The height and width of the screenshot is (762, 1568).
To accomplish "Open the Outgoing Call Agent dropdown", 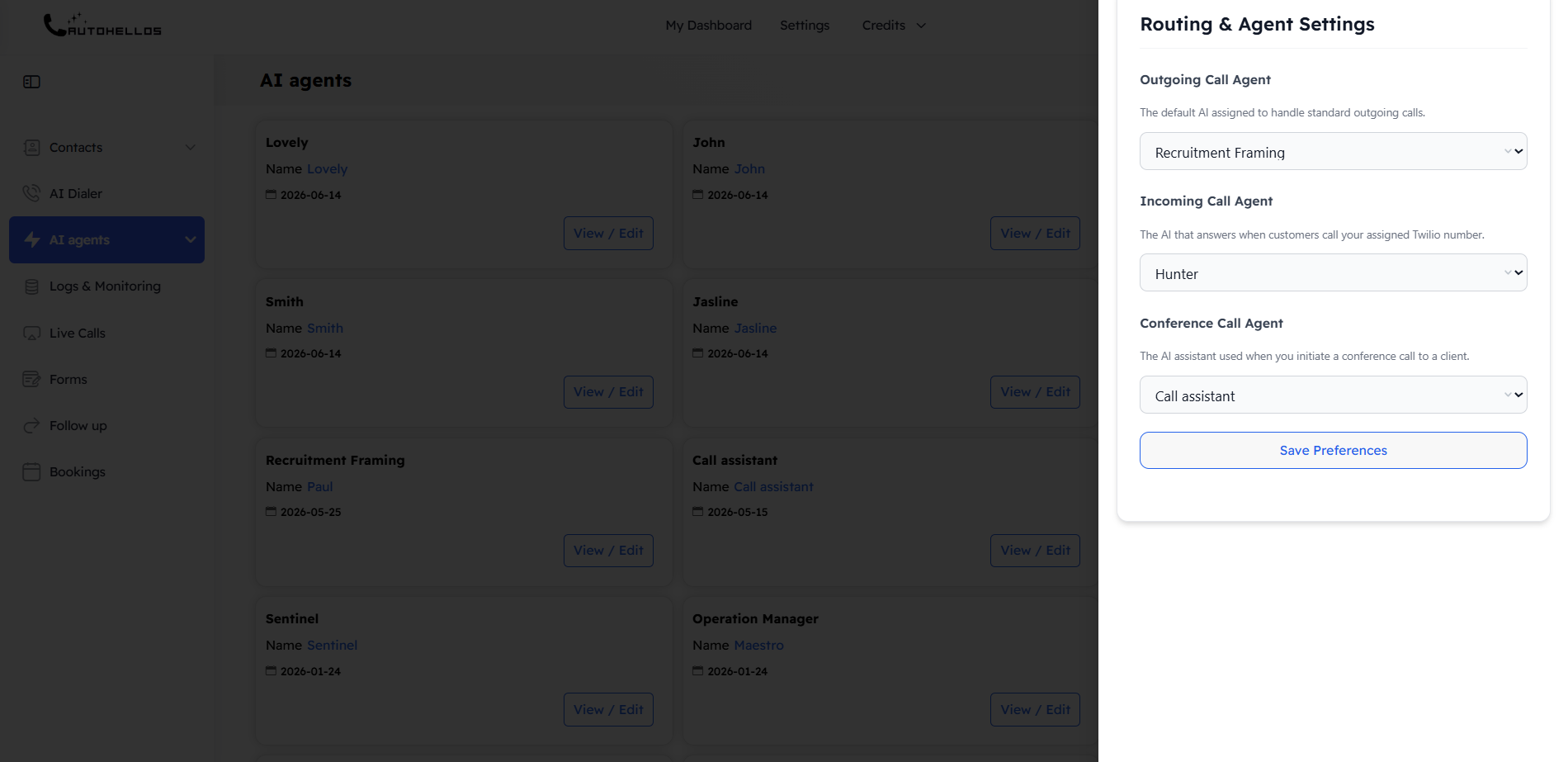I will click(1333, 151).
